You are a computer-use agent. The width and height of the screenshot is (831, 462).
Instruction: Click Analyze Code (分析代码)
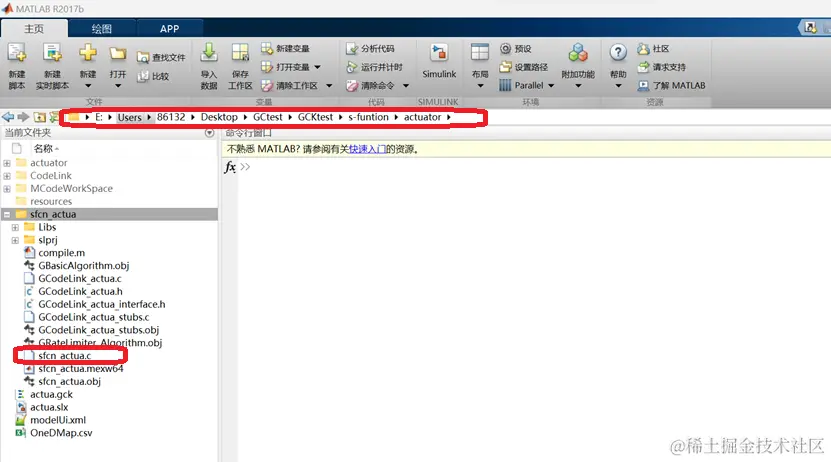tap(370, 49)
